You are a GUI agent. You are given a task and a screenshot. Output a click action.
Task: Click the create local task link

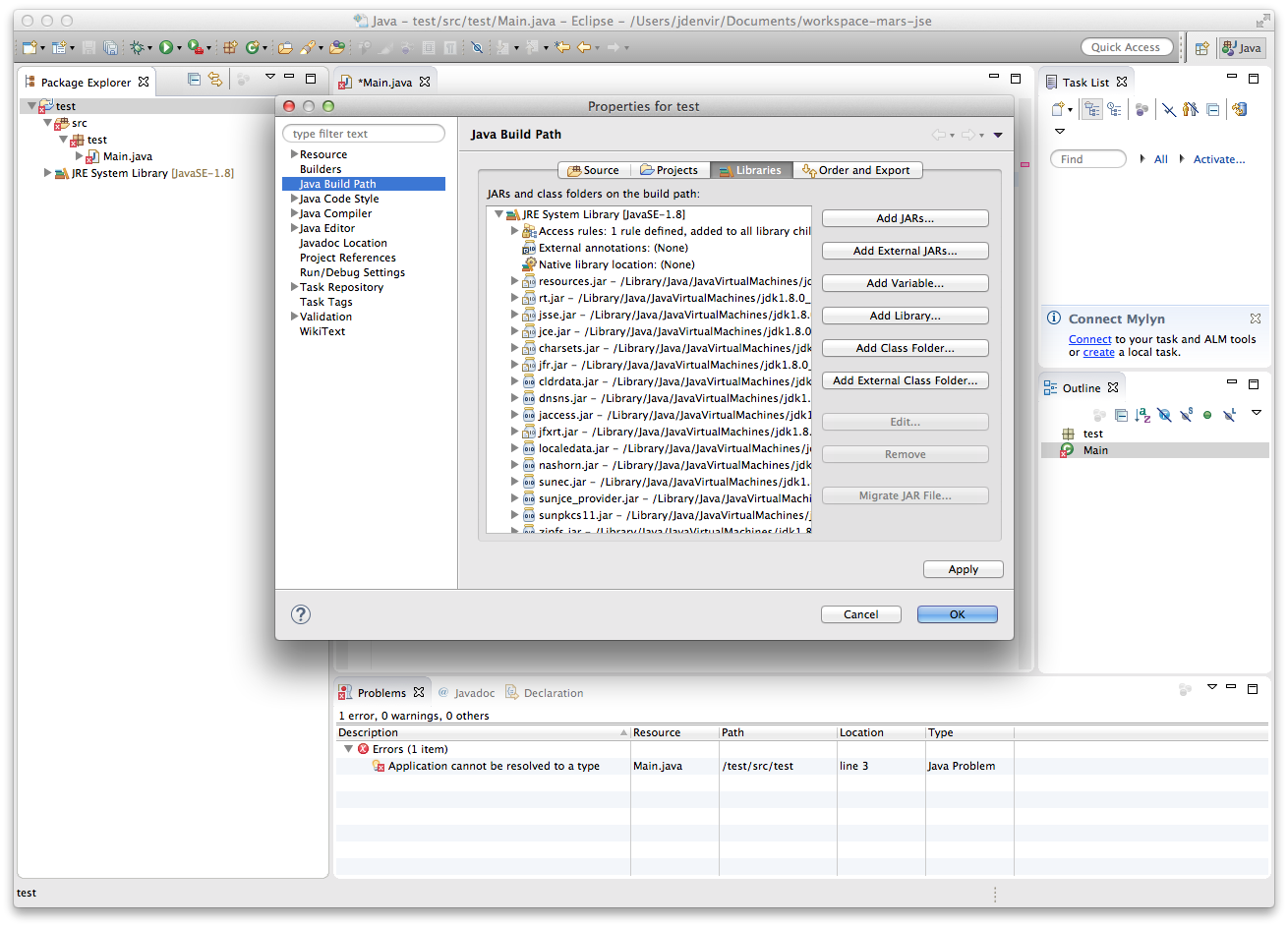(1098, 352)
